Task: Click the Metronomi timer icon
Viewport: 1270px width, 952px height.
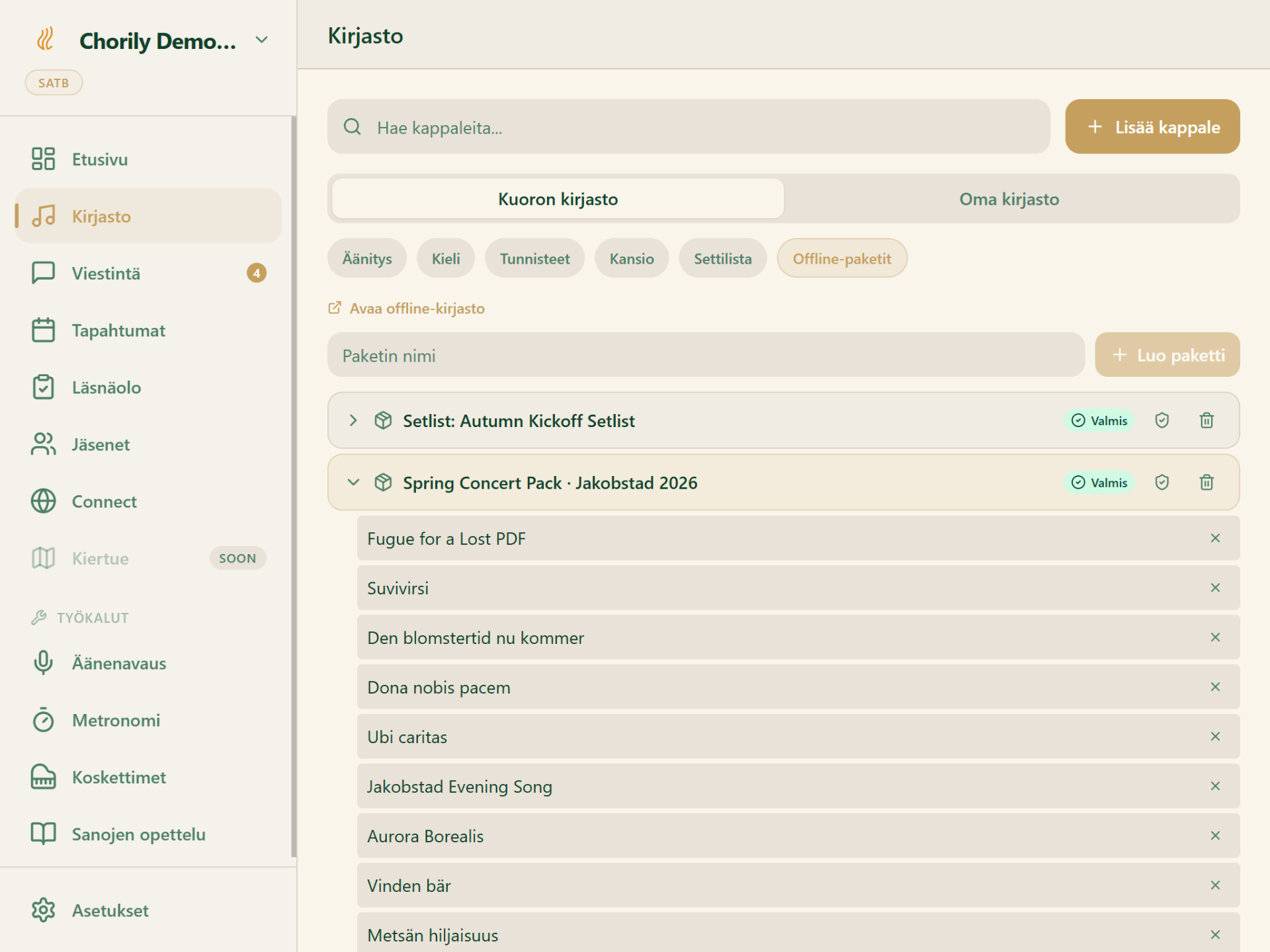Action: click(44, 720)
